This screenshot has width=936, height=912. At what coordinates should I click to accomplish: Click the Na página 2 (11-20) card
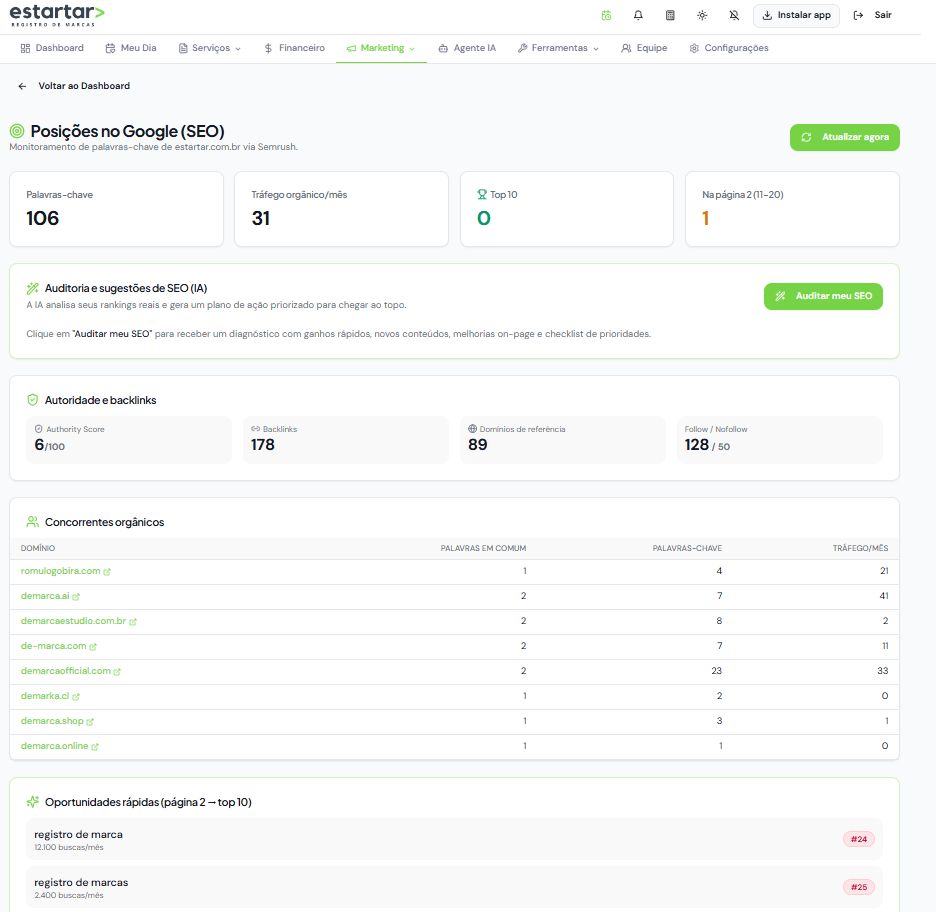pyautogui.click(x=792, y=209)
